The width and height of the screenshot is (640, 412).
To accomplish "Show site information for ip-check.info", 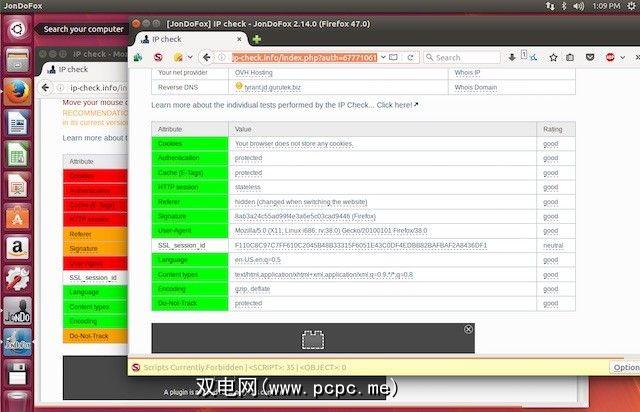I will tap(222, 58).
